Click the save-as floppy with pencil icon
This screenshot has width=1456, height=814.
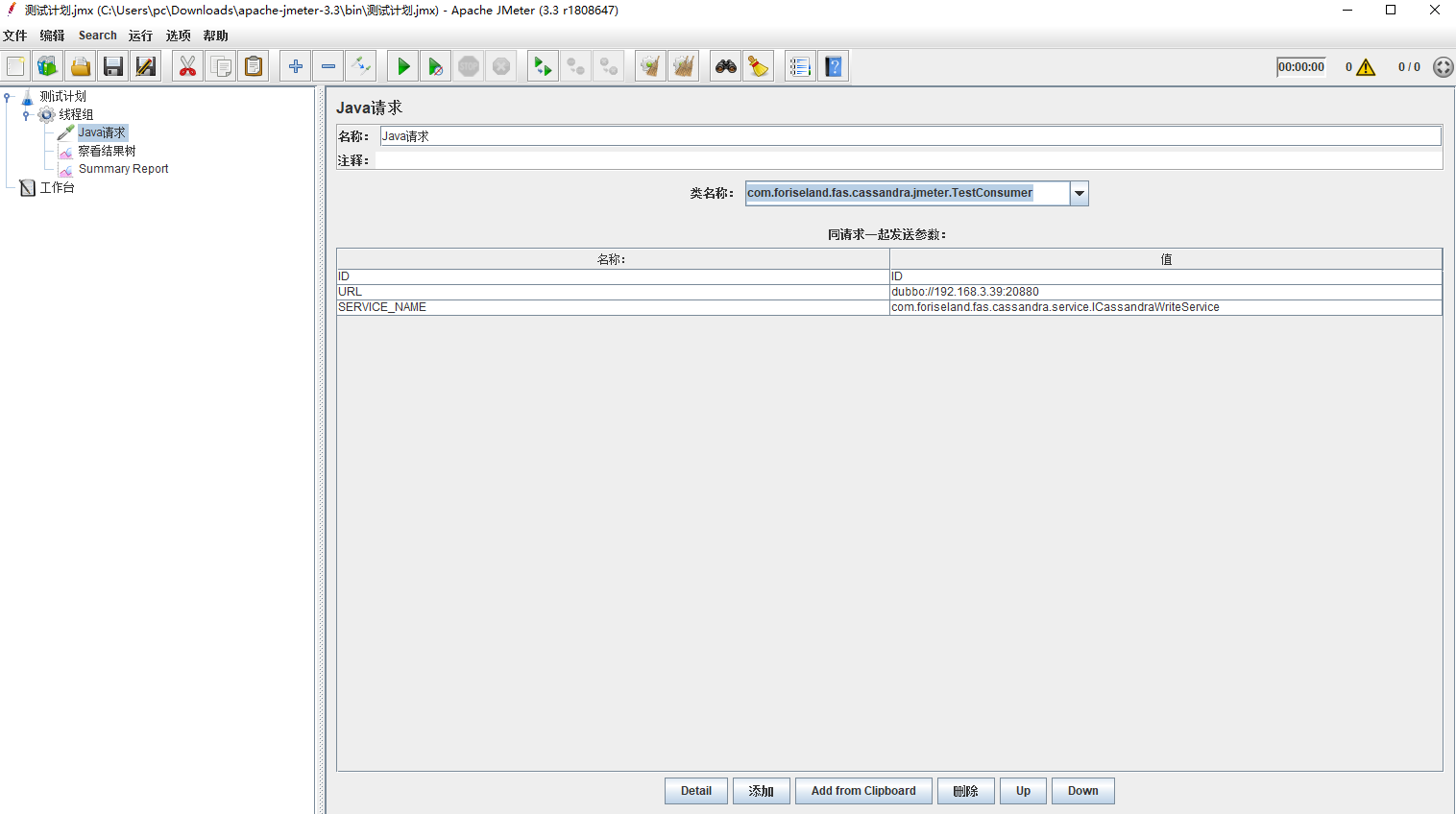(146, 66)
